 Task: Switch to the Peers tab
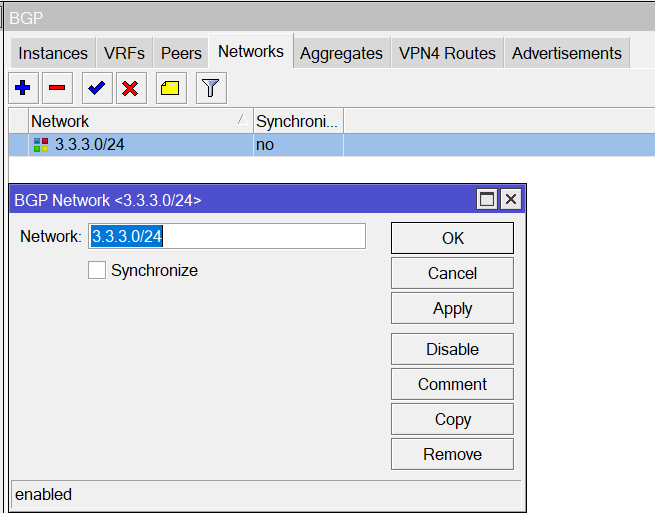(181, 53)
